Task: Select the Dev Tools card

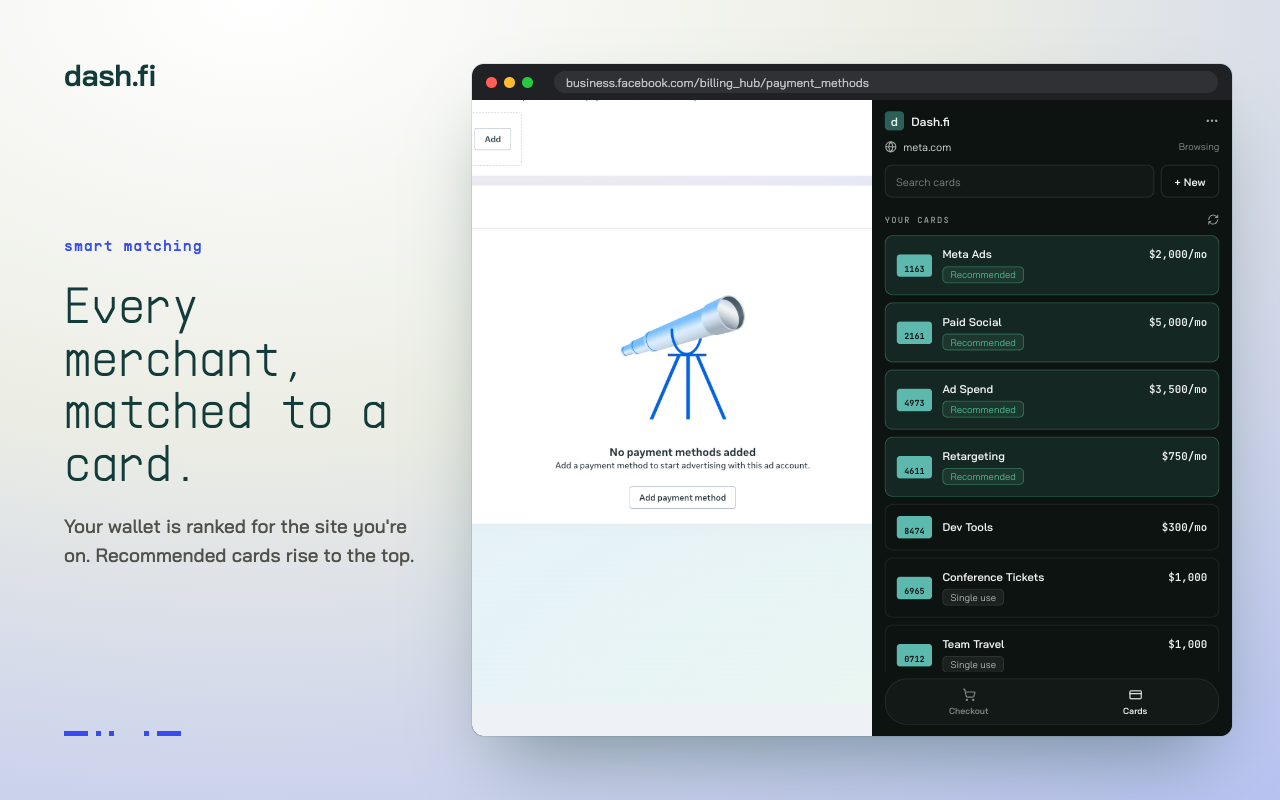Action: point(1052,527)
